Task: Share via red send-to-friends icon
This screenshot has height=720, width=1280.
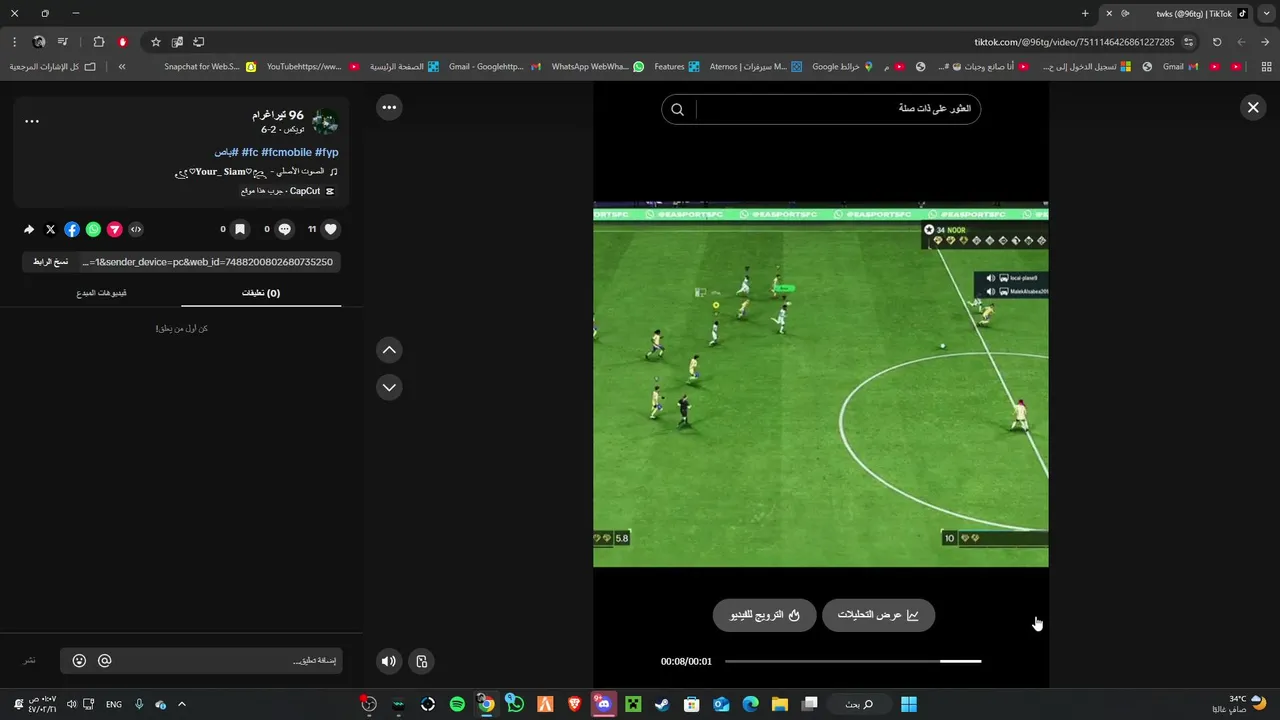Action: click(115, 229)
